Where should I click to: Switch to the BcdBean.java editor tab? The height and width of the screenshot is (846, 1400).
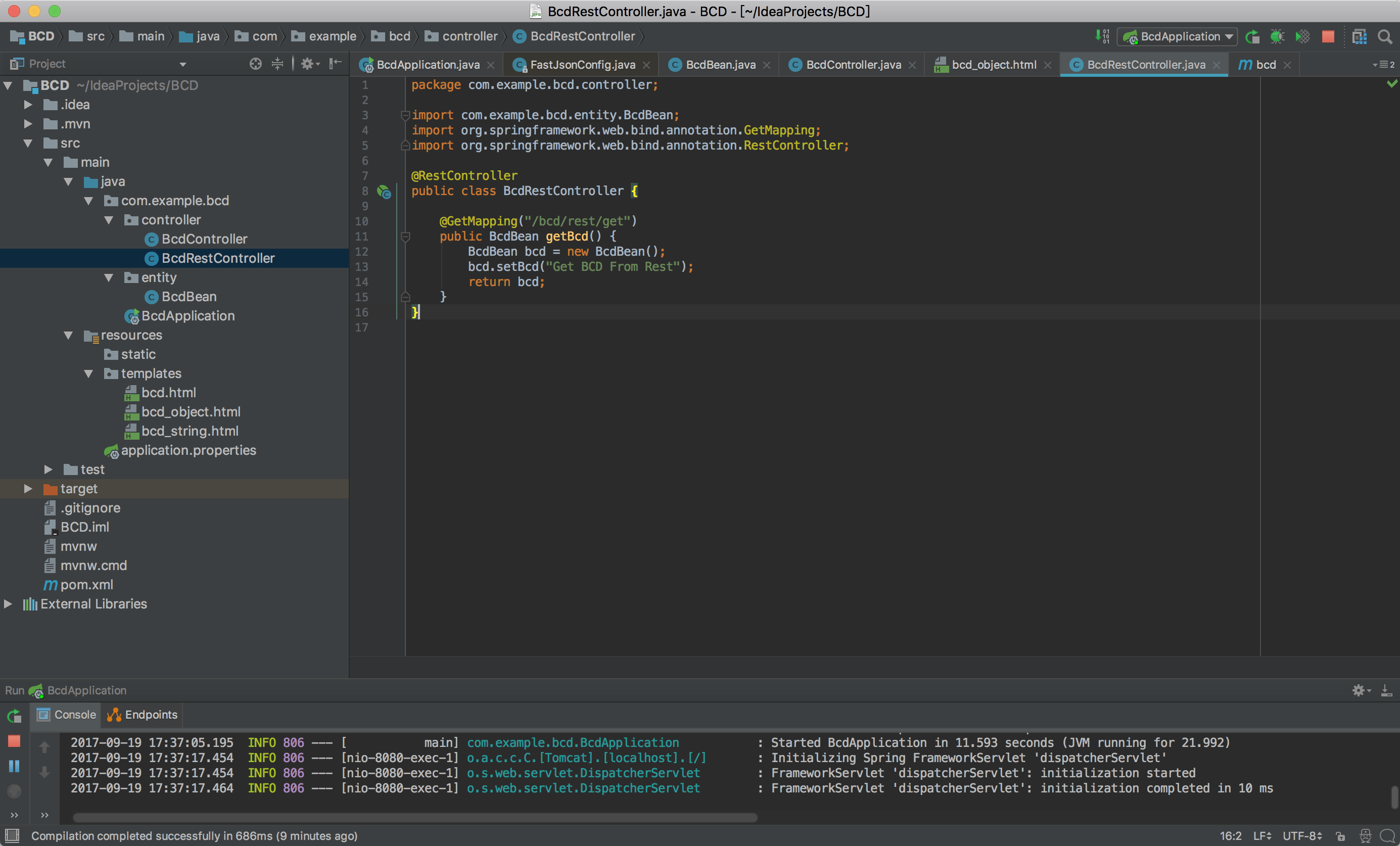[x=720, y=65]
